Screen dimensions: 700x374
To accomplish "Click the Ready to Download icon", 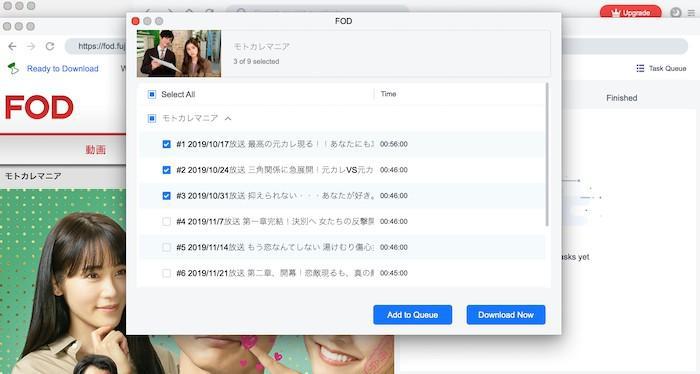I will [13, 68].
